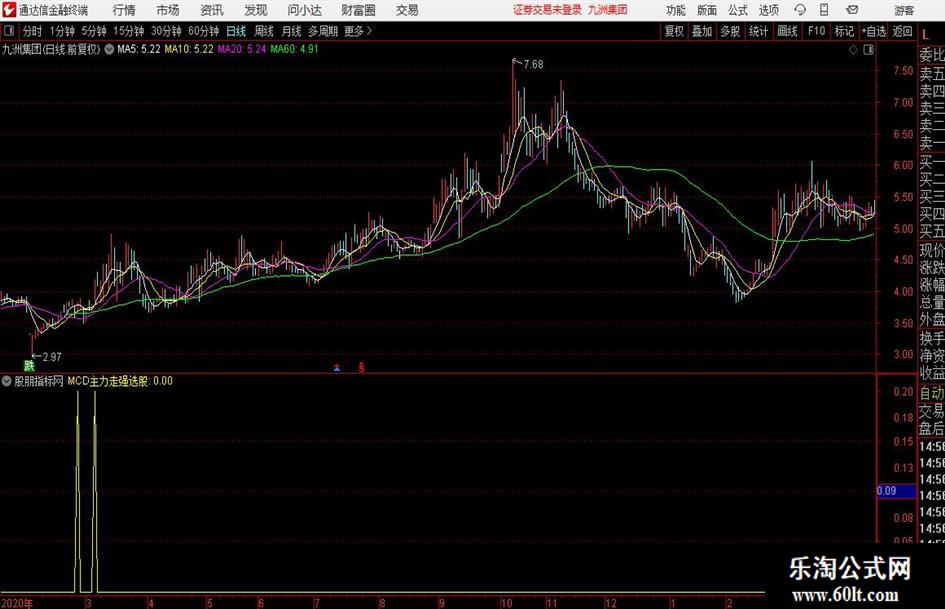Click the blue info marker near July
This screenshot has height=609, width=945.
[x=337, y=367]
